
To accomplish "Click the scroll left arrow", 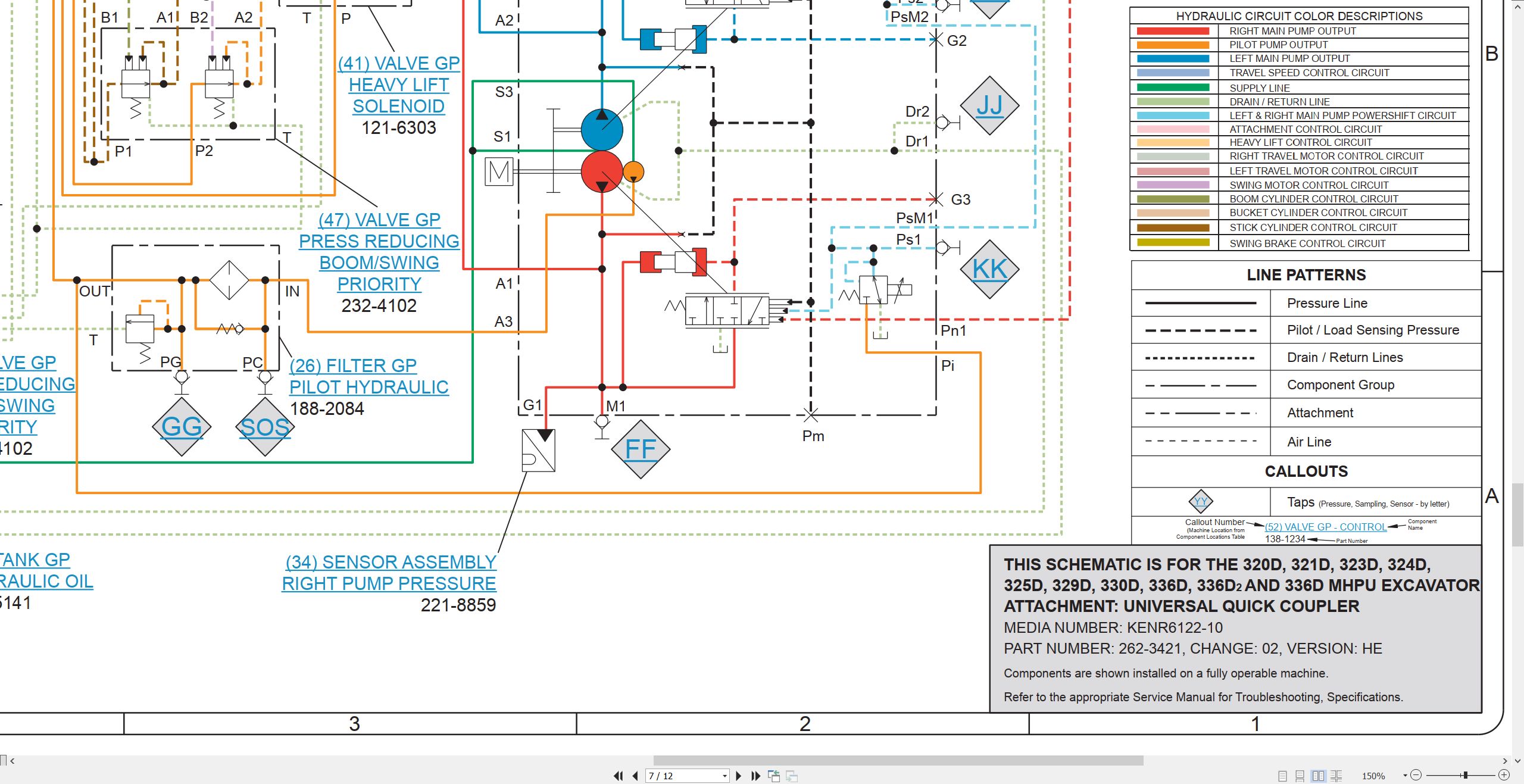I will click(x=12, y=760).
